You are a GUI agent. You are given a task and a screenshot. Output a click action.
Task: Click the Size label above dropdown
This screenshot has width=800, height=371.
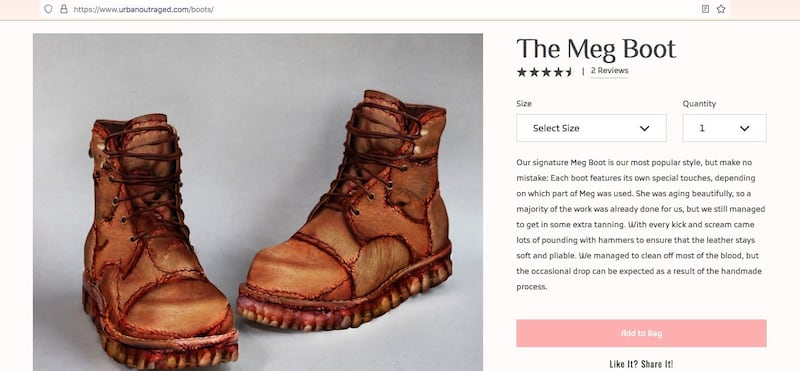[x=524, y=104]
